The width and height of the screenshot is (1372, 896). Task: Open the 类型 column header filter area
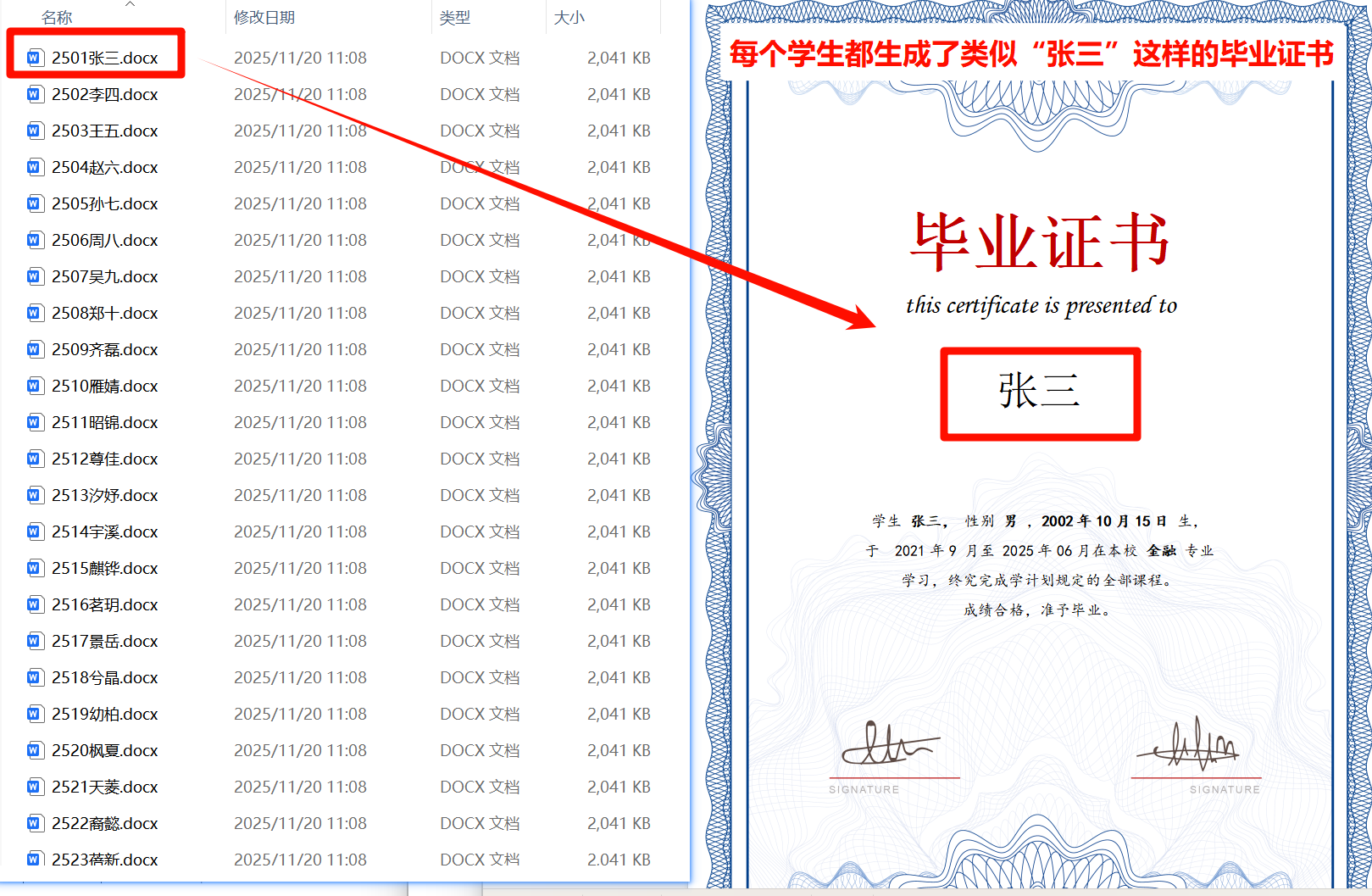454,17
